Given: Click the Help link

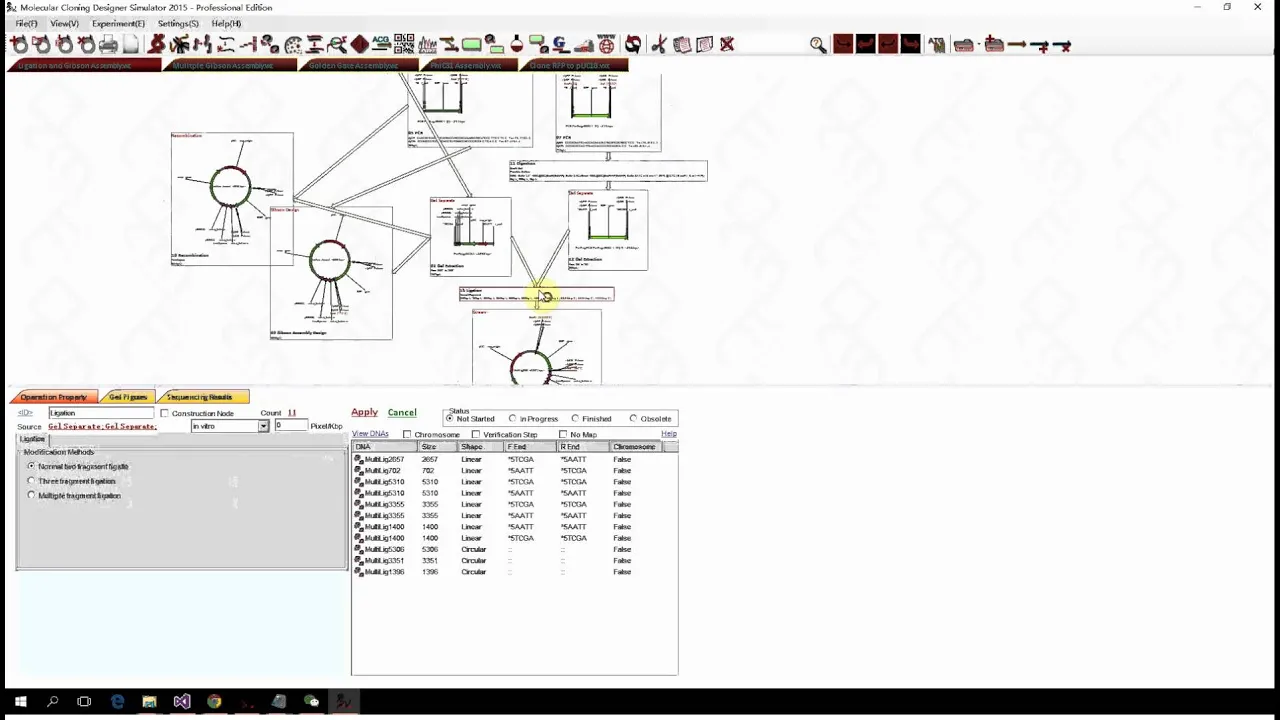Looking at the screenshot, I should [x=669, y=434].
